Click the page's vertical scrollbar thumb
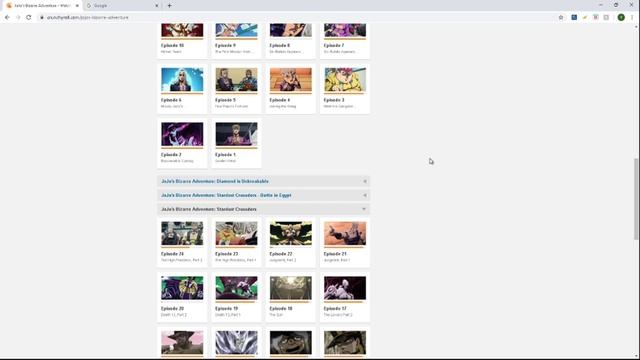 [x=636, y=199]
